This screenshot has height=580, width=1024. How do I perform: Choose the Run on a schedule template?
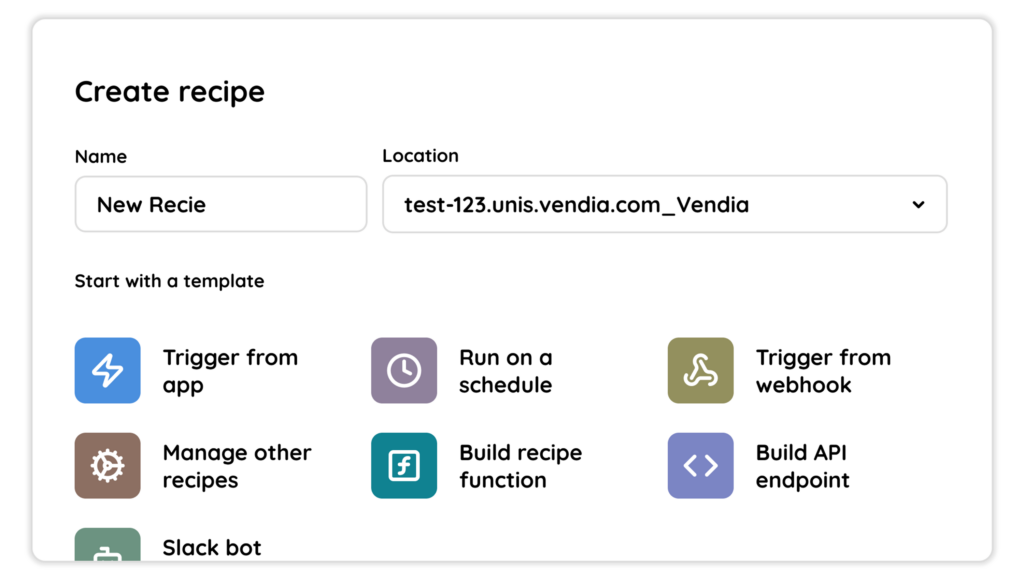point(505,371)
